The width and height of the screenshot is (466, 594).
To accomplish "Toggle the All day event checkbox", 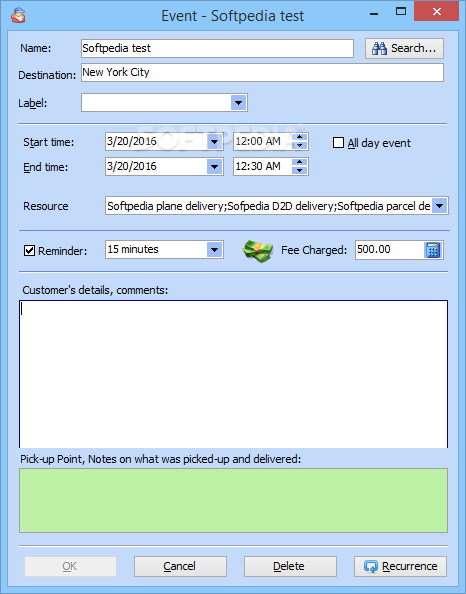I will [x=338, y=143].
